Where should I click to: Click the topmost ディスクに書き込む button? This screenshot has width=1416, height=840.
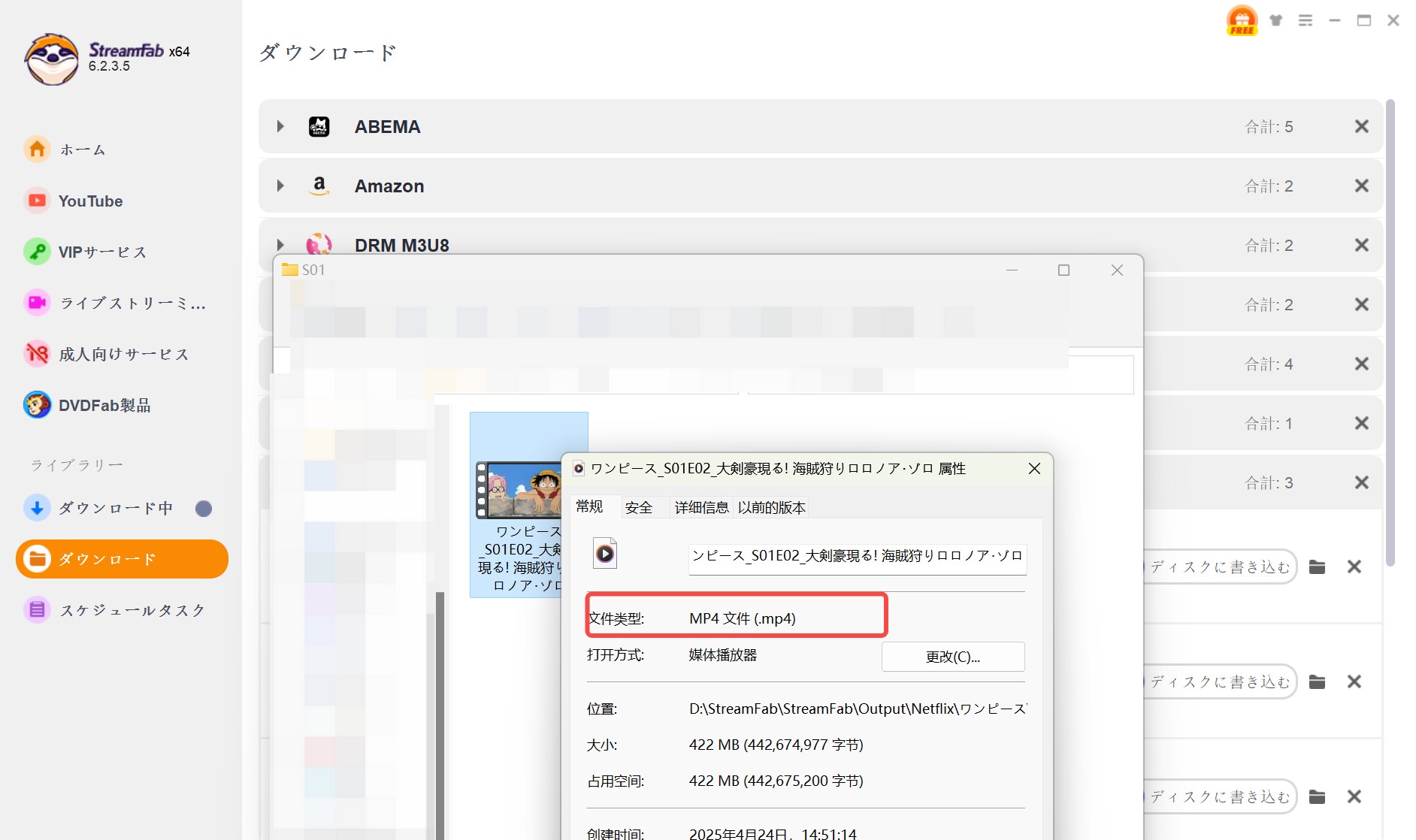point(1220,567)
